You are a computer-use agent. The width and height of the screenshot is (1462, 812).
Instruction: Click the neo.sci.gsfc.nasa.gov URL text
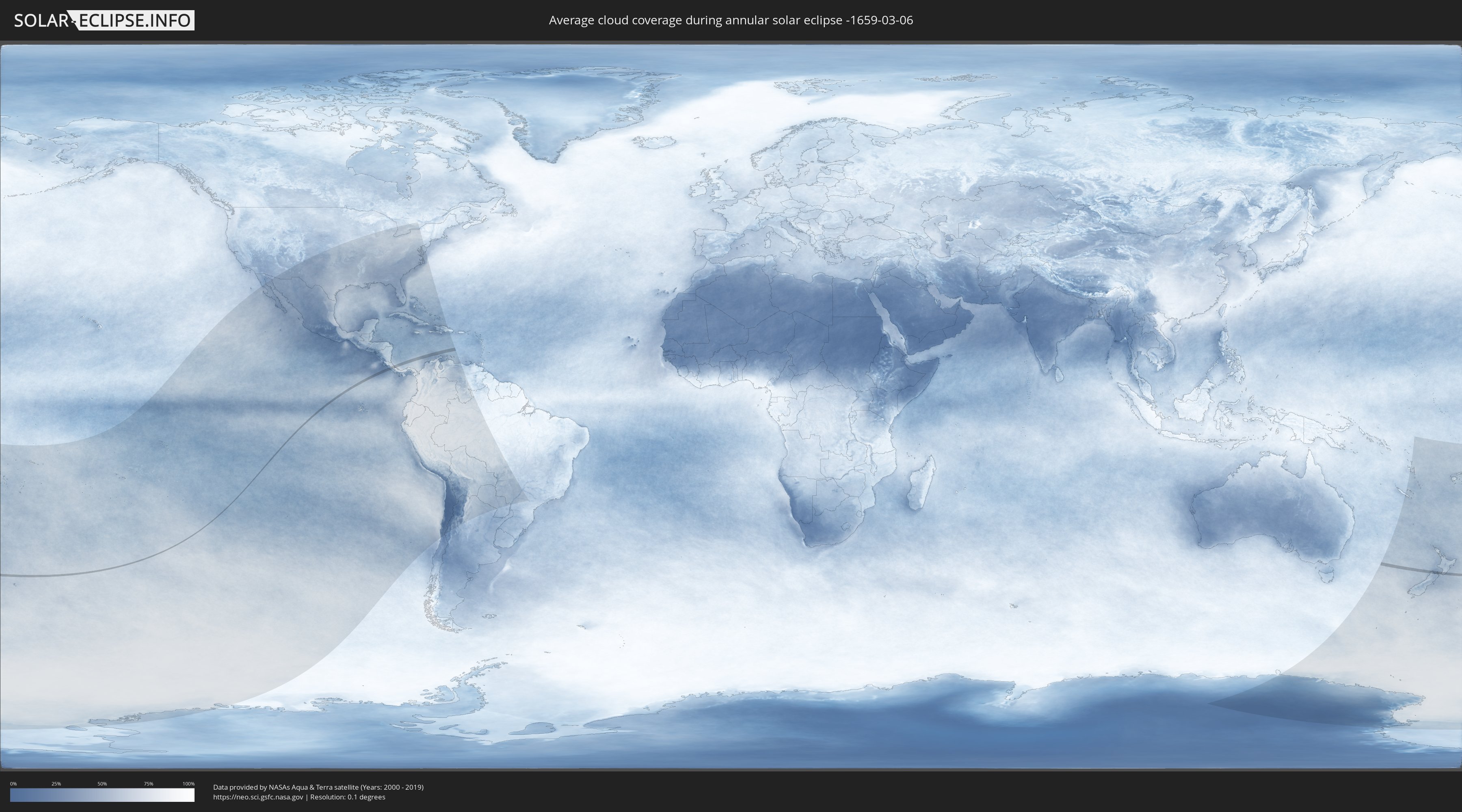pos(257,797)
